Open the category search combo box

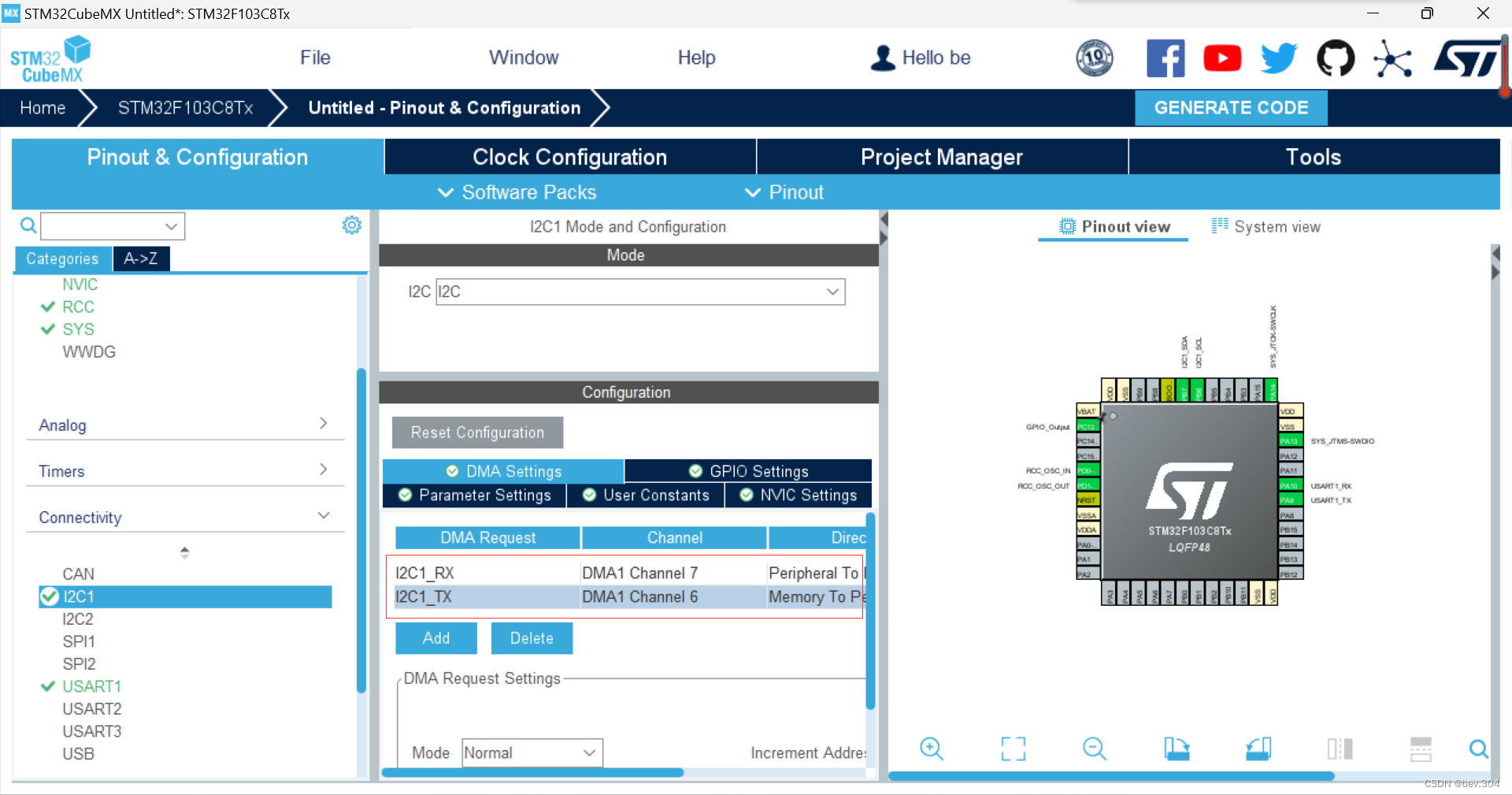[x=113, y=226]
